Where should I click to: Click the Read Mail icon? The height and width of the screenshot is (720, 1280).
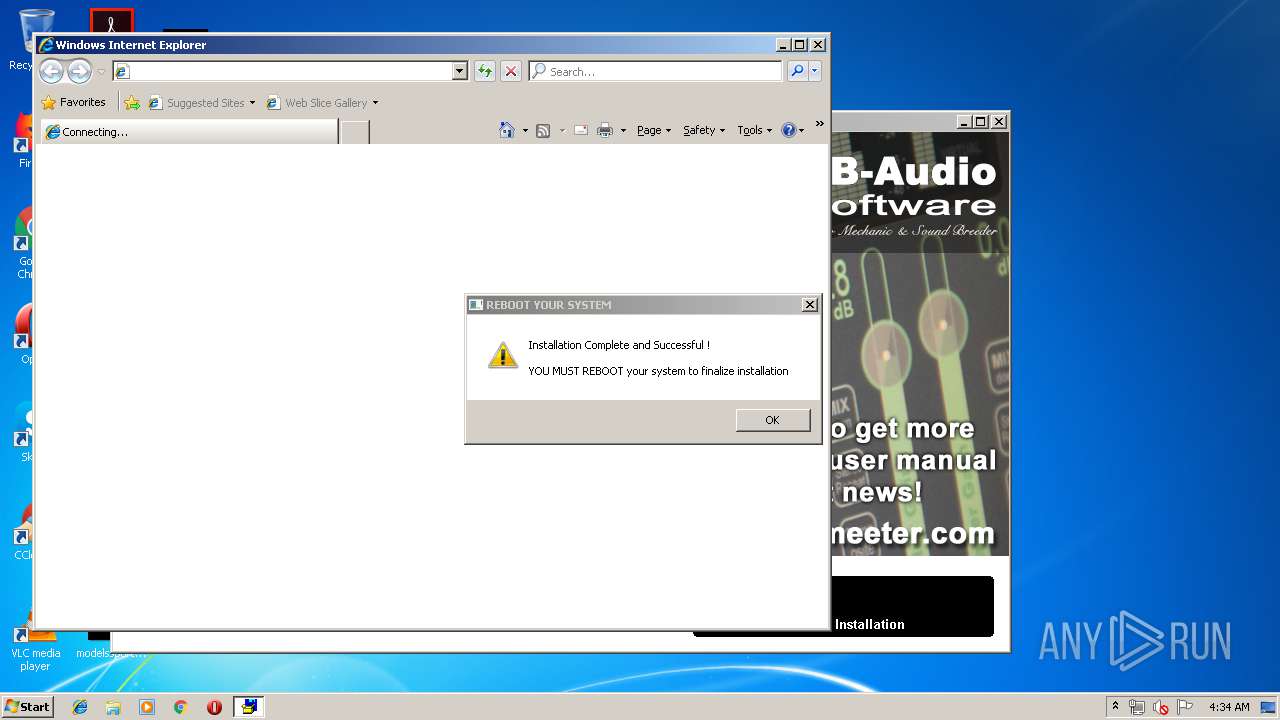click(x=580, y=130)
